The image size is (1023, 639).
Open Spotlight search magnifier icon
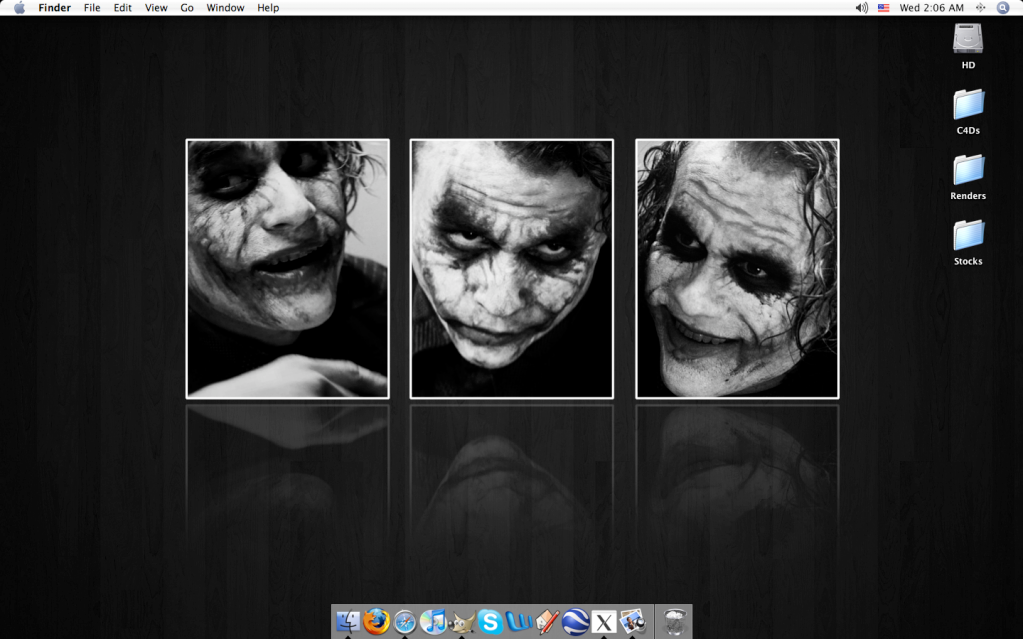tap(1003, 8)
